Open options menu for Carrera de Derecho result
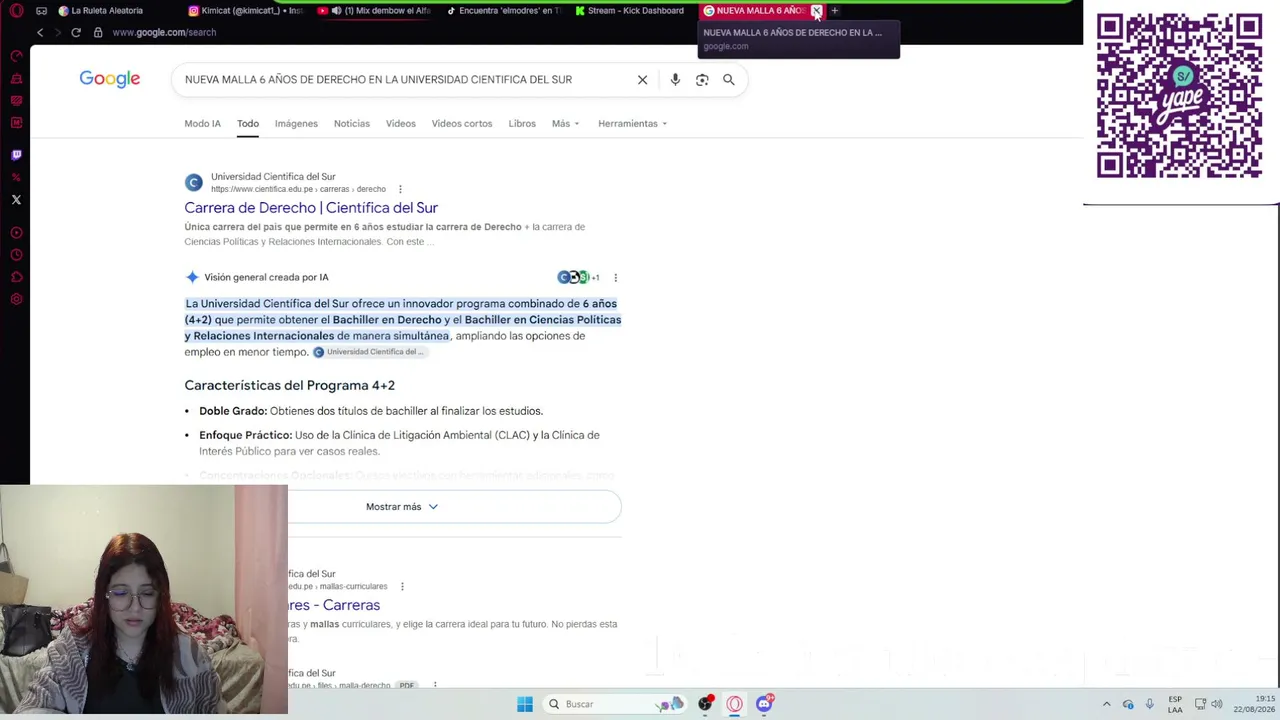Image resolution: width=1280 pixels, height=720 pixels. pos(400,189)
